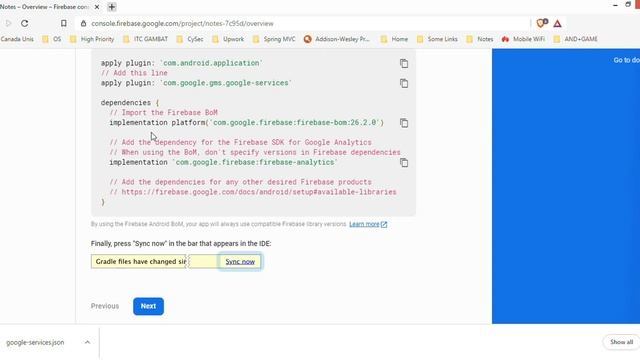Select the Notes Overview Firebase console tab

[x=44, y=7]
